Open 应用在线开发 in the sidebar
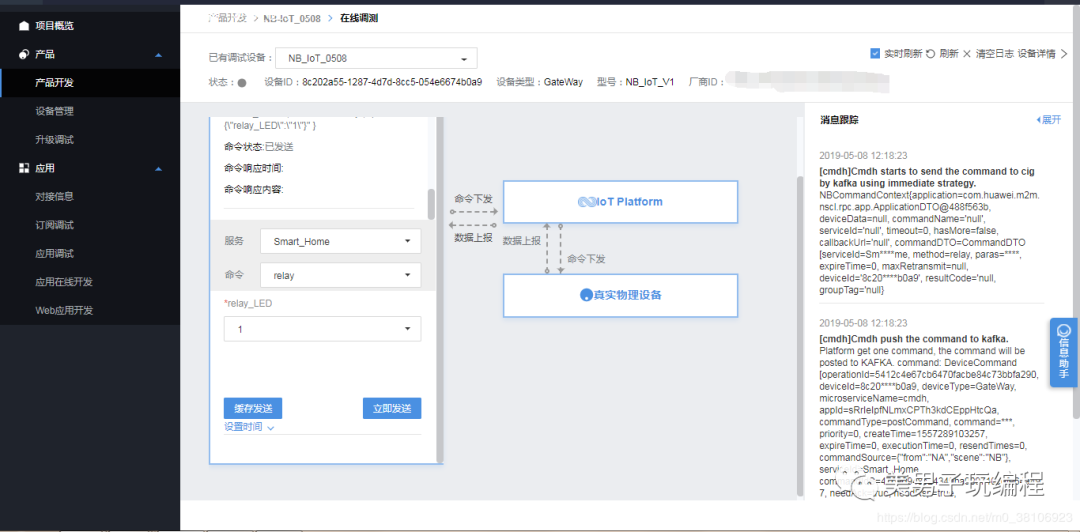 click(64, 282)
